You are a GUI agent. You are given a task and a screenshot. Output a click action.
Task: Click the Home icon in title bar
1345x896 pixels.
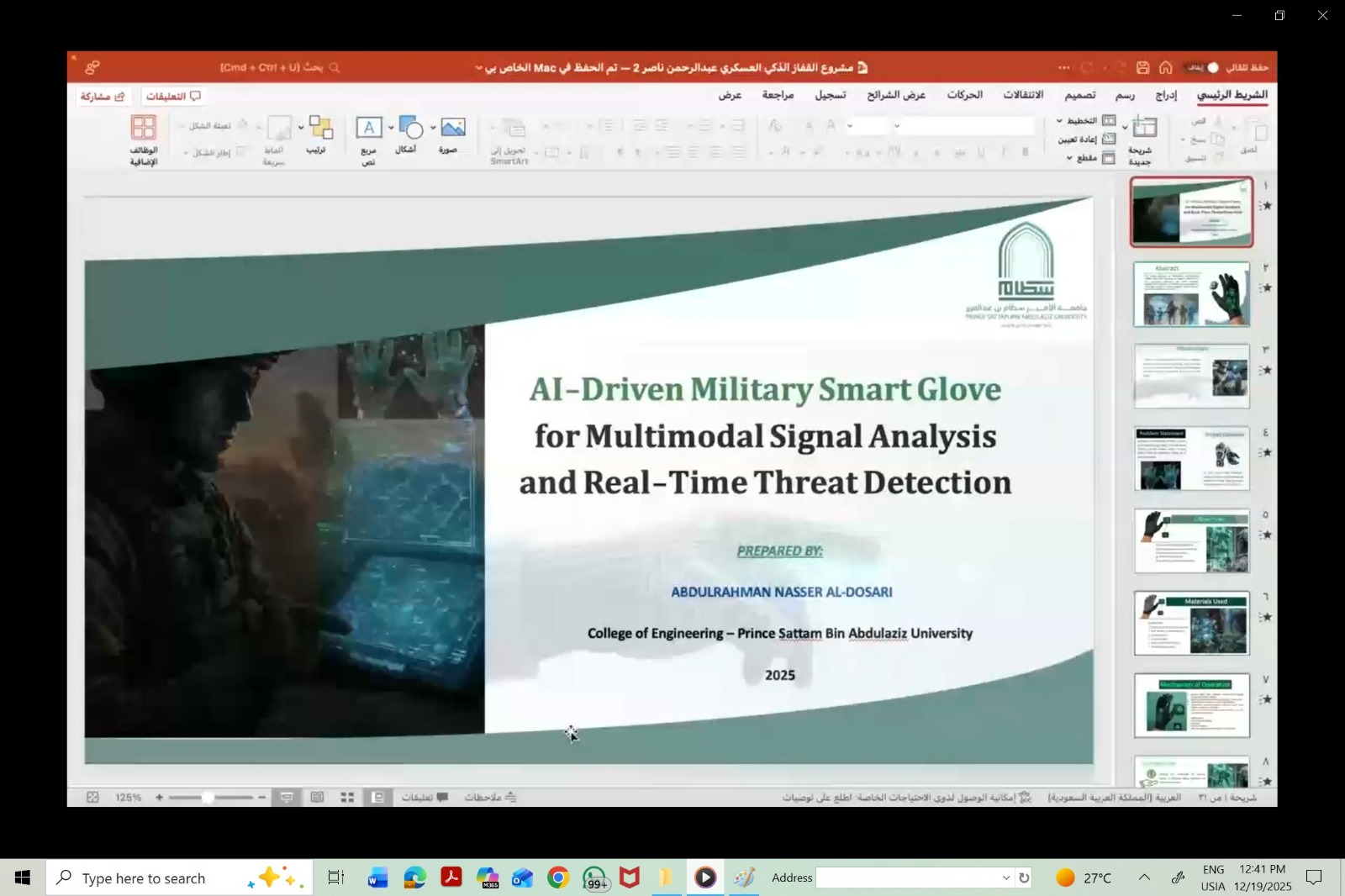point(1166,68)
